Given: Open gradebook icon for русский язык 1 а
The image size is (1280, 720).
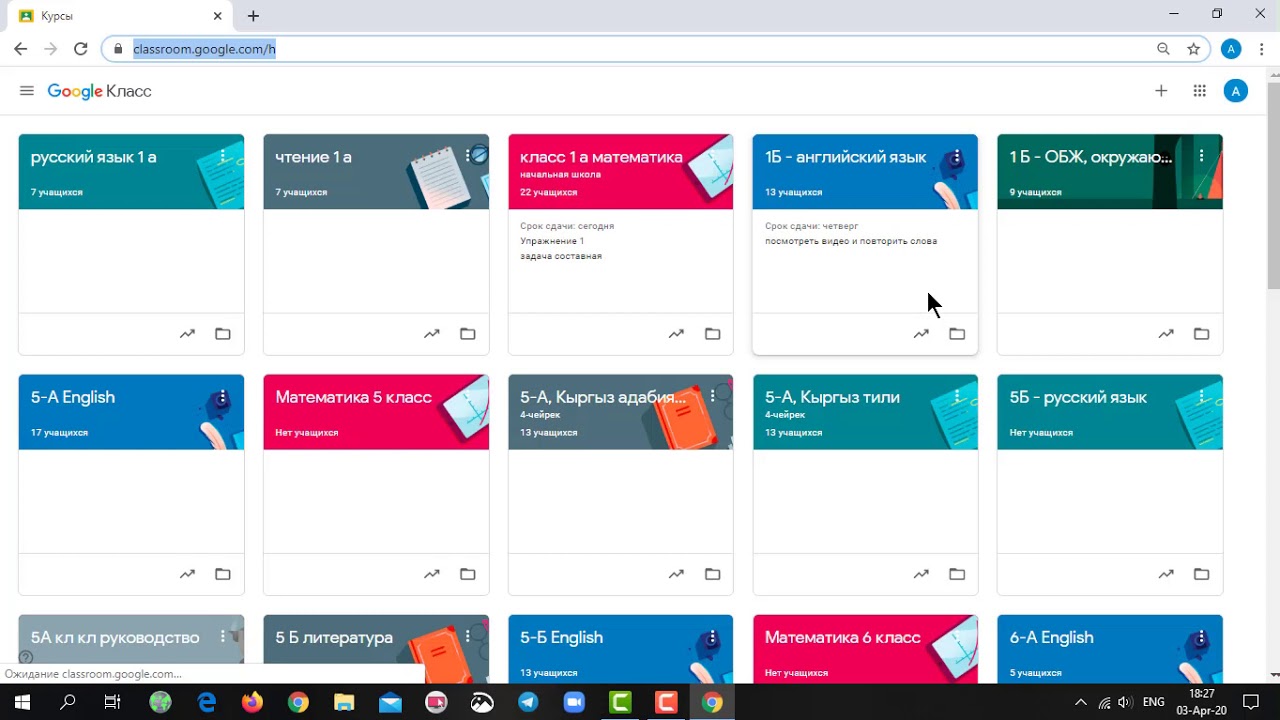Looking at the screenshot, I should pos(187,334).
